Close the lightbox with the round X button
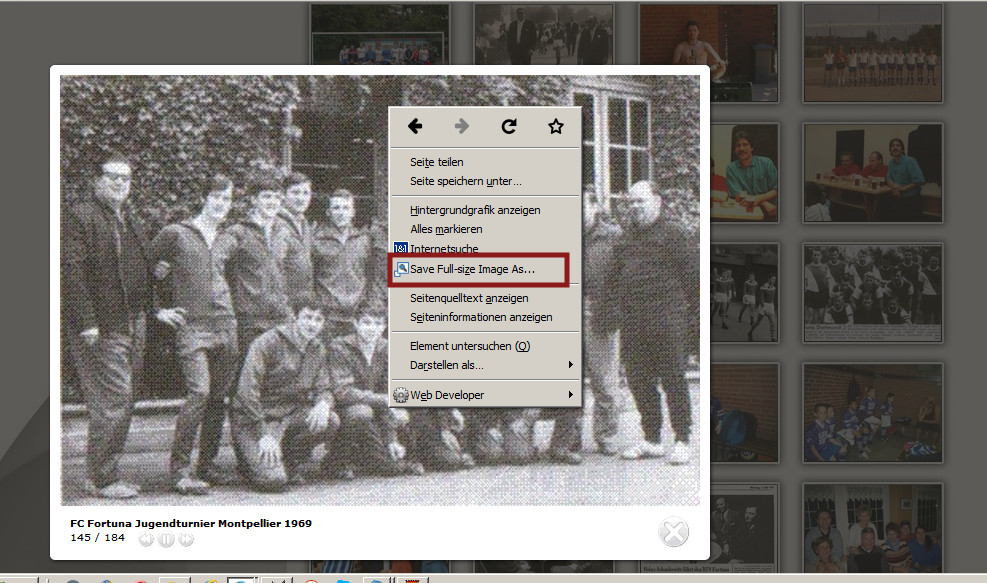The width and height of the screenshot is (987, 583). [x=674, y=532]
